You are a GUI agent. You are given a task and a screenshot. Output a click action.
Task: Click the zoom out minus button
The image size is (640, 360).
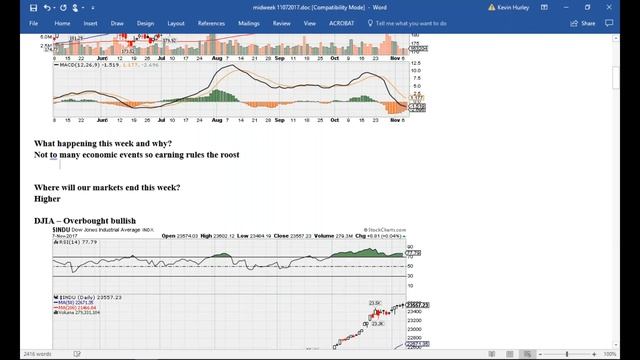coord(540,354)
